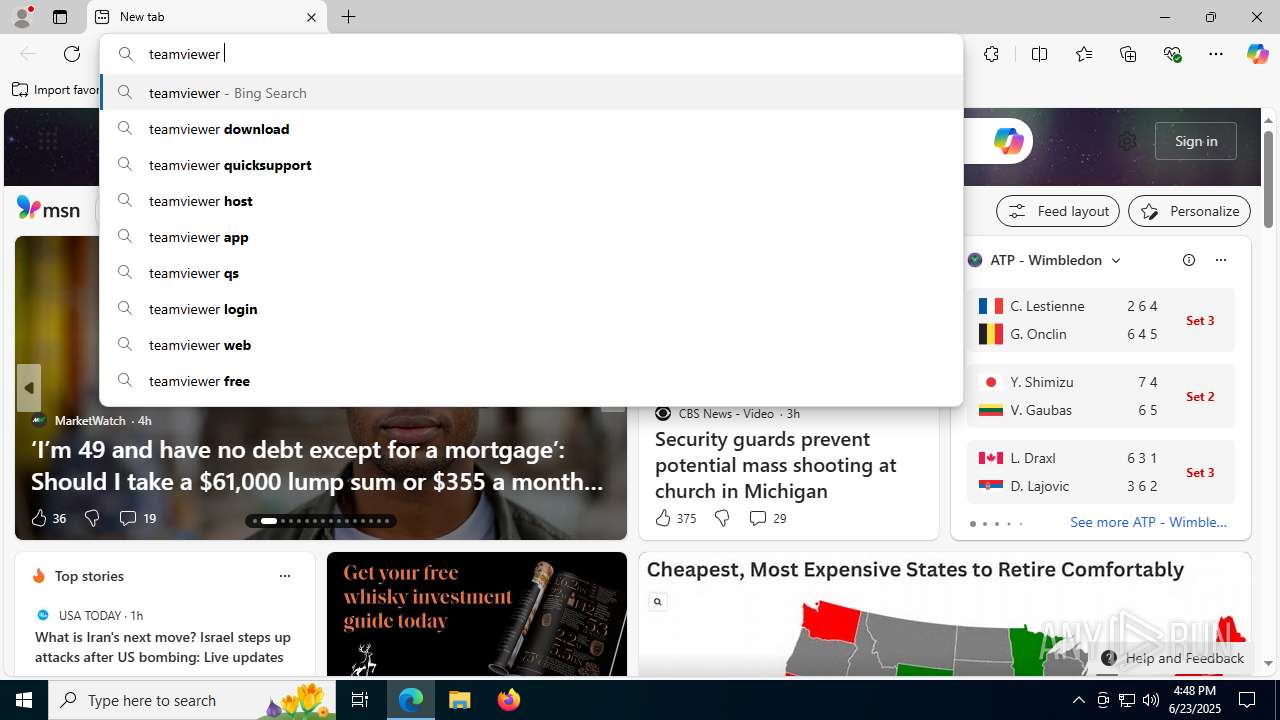Close the New tab tab
Image resolution: width=1280 pixels, height=720 pixels.
(x=311, y=17)
